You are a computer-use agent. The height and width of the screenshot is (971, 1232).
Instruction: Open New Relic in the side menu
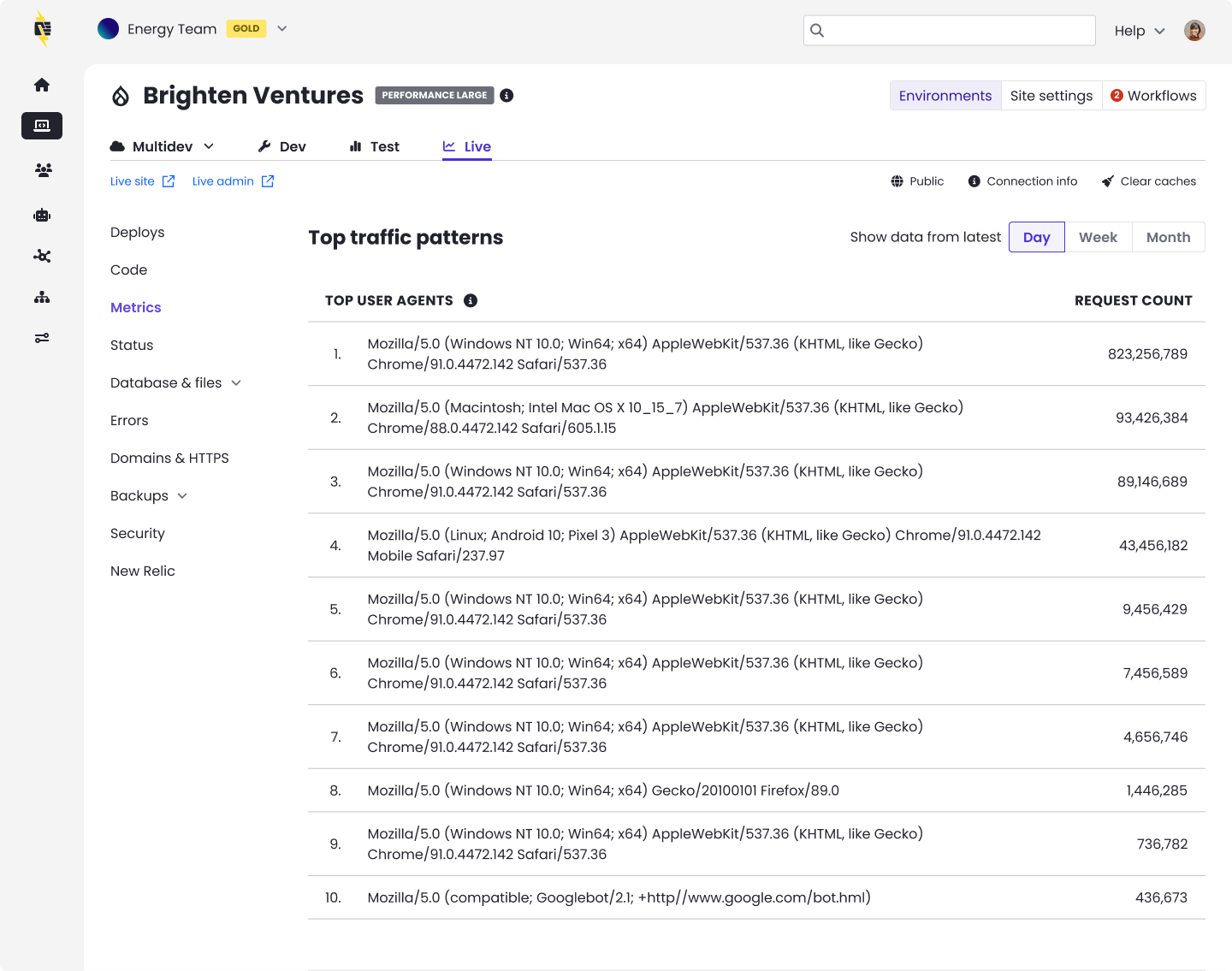(x=143, y=571)
